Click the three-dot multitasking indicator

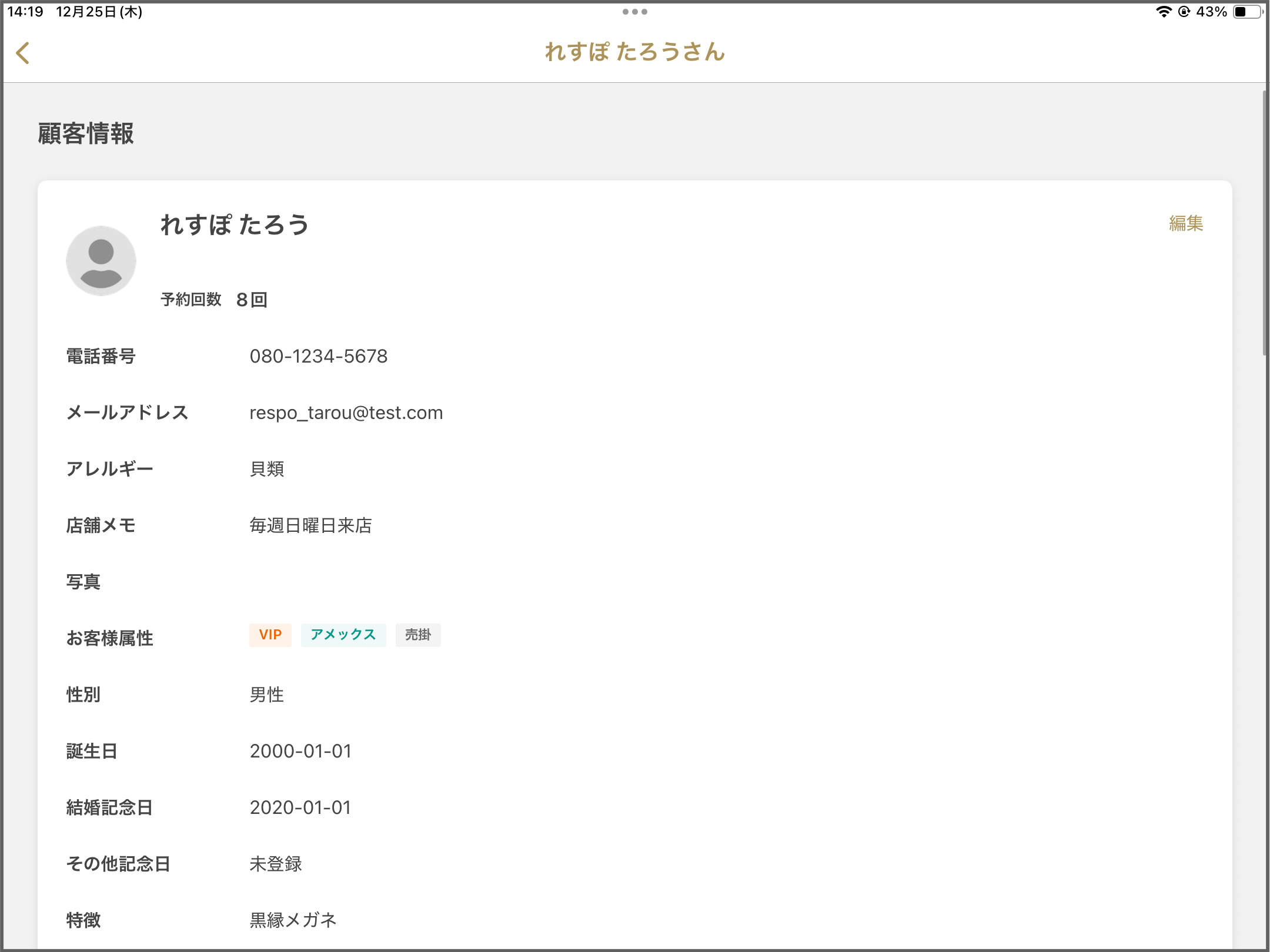pyautogui.click(x=634, y=12)
